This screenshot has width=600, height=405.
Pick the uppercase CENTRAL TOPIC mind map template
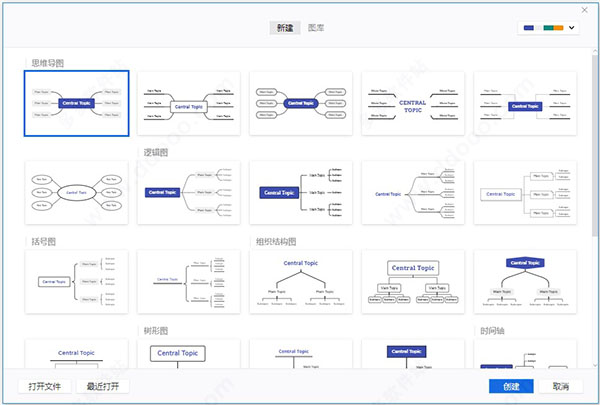pos(413,103)
